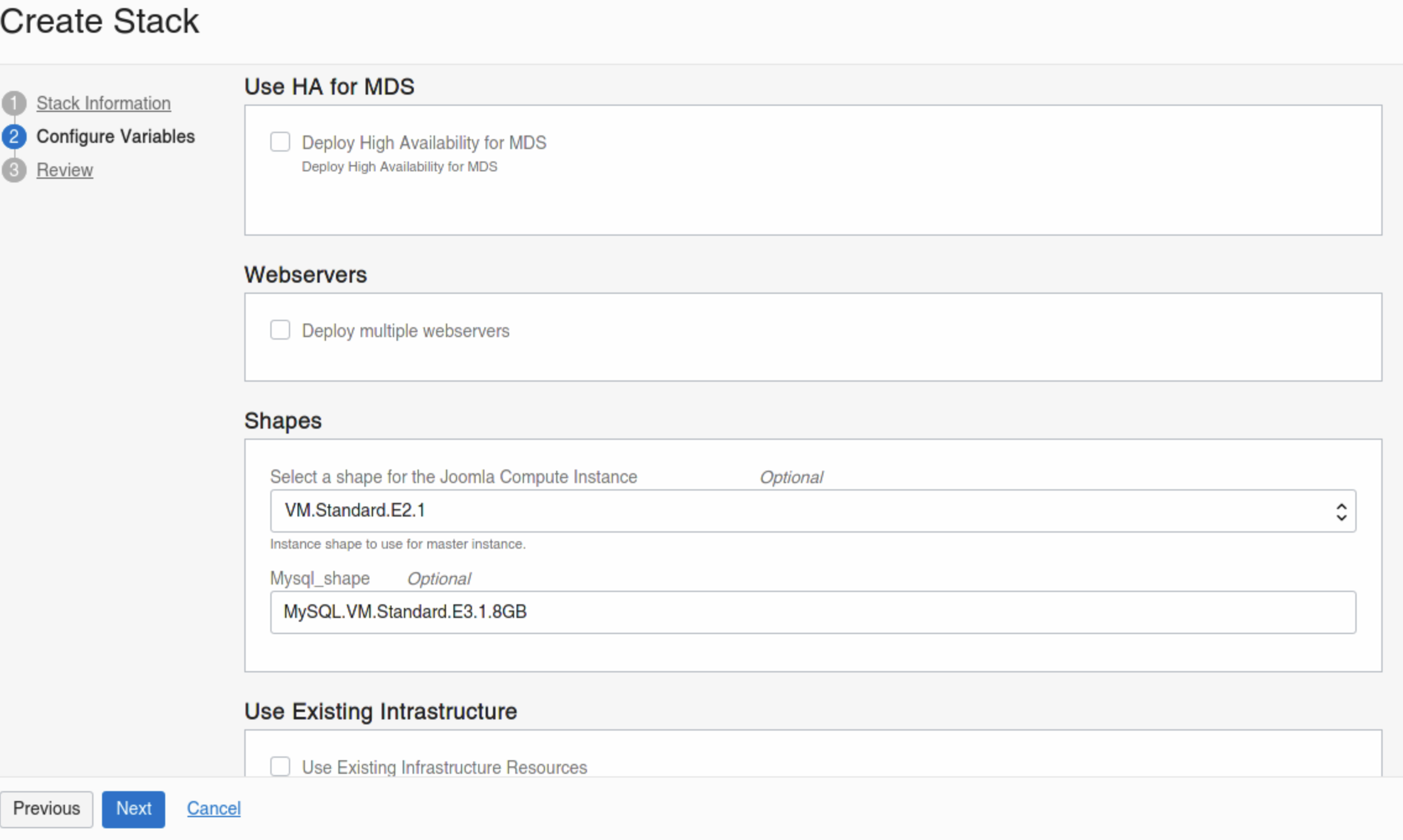The image size is (1403, 840).
Task: Open the Review step link
Action: (x=64, y=170)
